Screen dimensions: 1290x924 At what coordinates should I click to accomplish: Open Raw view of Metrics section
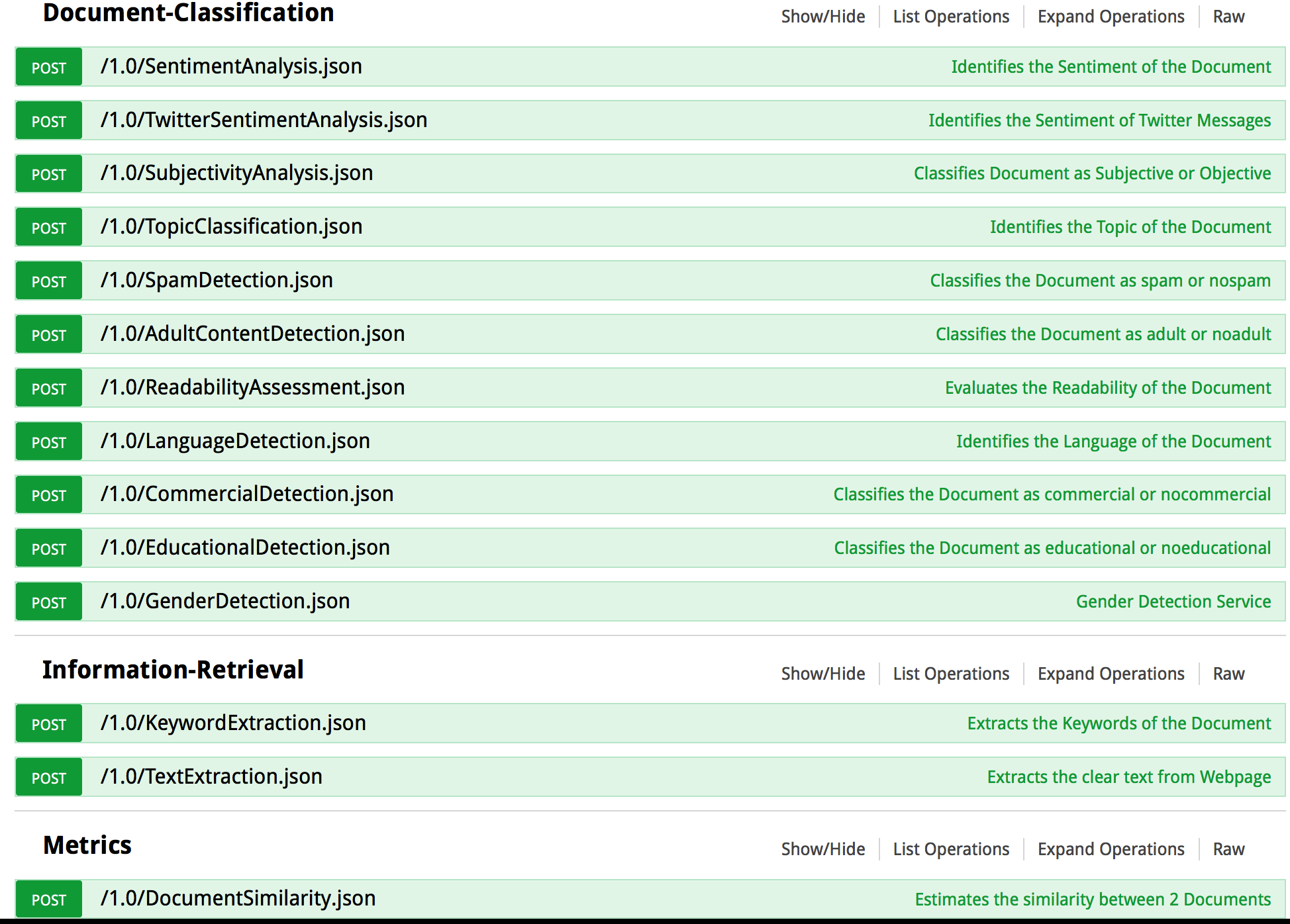pyautogui.click(x=1228, y=849)
